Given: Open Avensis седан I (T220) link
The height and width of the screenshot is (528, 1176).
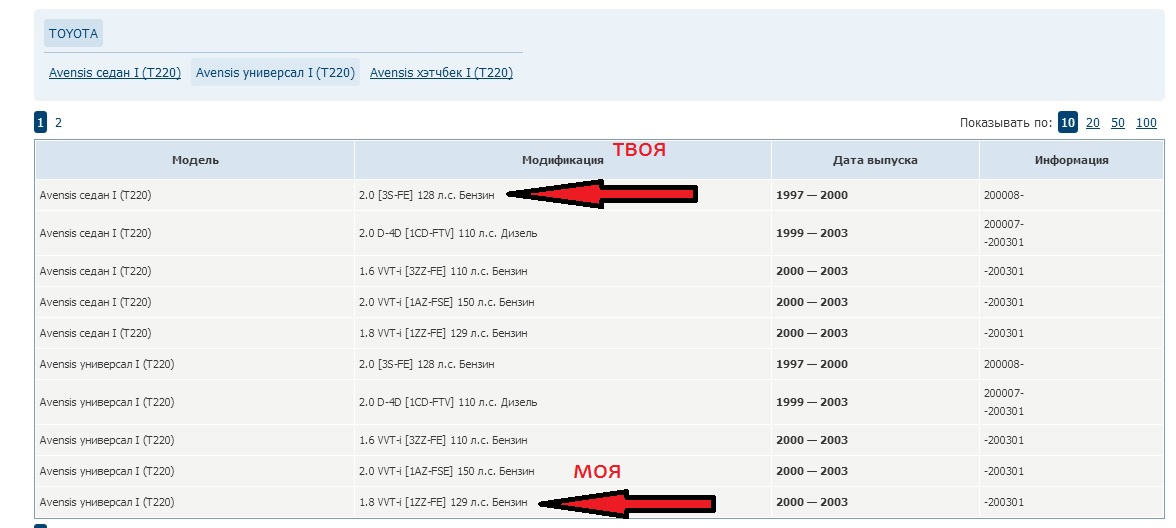Looking at the screenshot, I should pyautogui.click(x=115, y=73).
